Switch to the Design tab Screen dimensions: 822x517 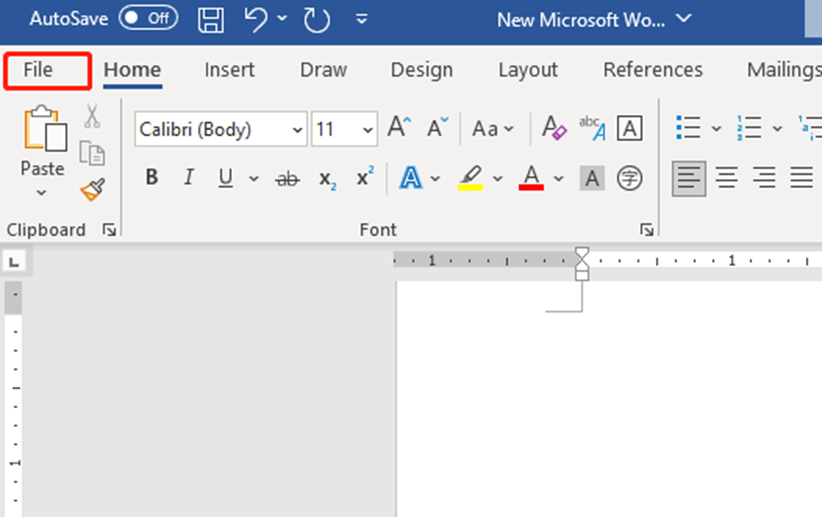tap(421, 70)
